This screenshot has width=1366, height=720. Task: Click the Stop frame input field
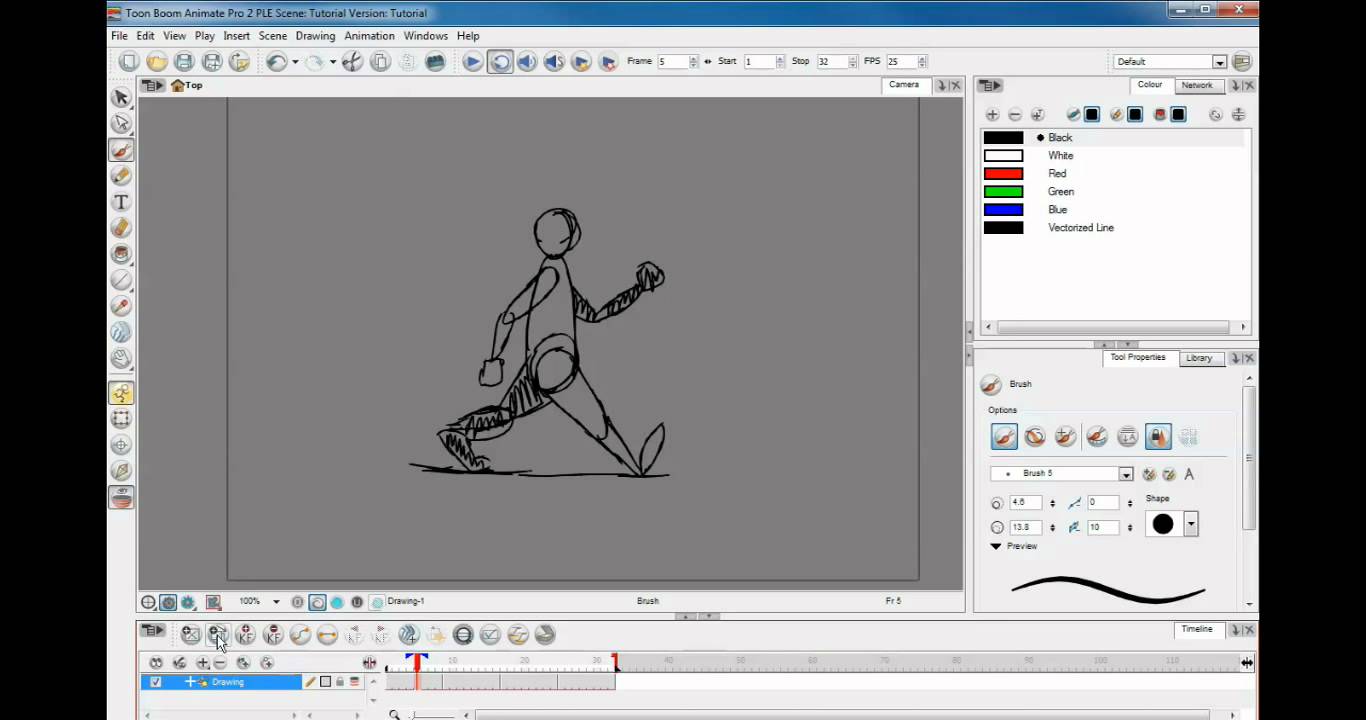click(829, 62)
